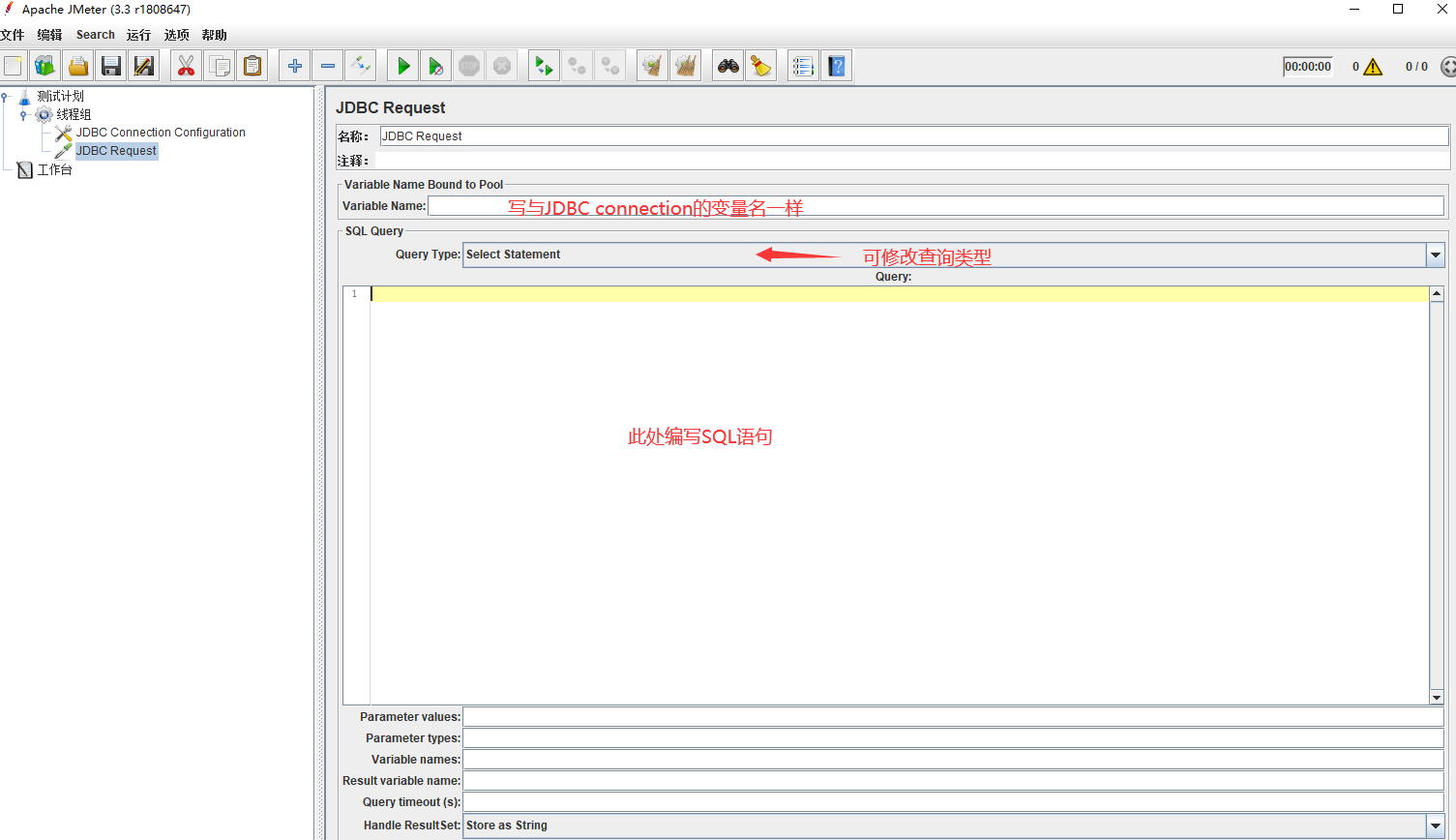
Task: Collapse the 线程组 tree node handle
Action: [23, 115]
